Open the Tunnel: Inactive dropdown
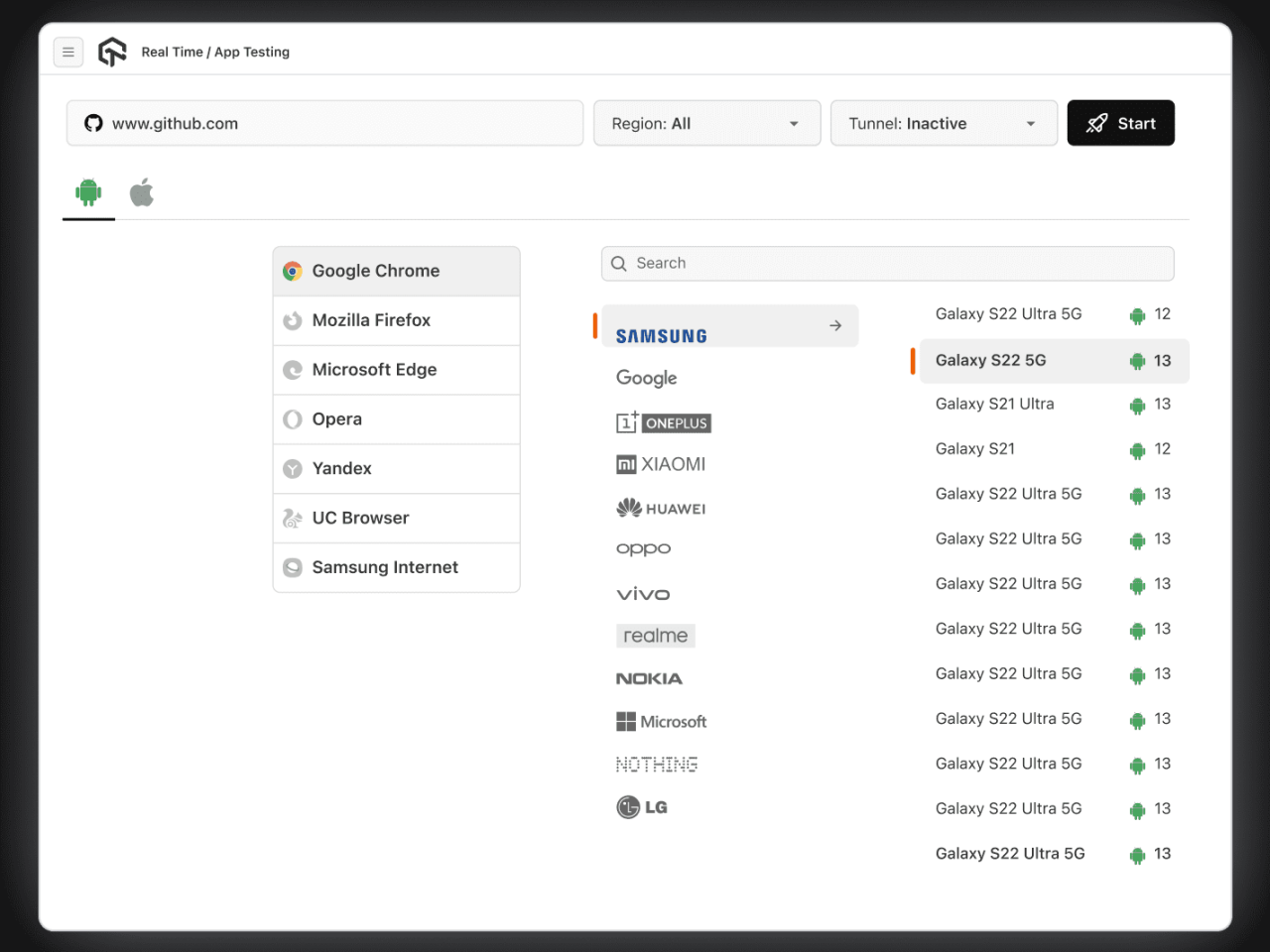1270x952 pixels. coord(944,123)
